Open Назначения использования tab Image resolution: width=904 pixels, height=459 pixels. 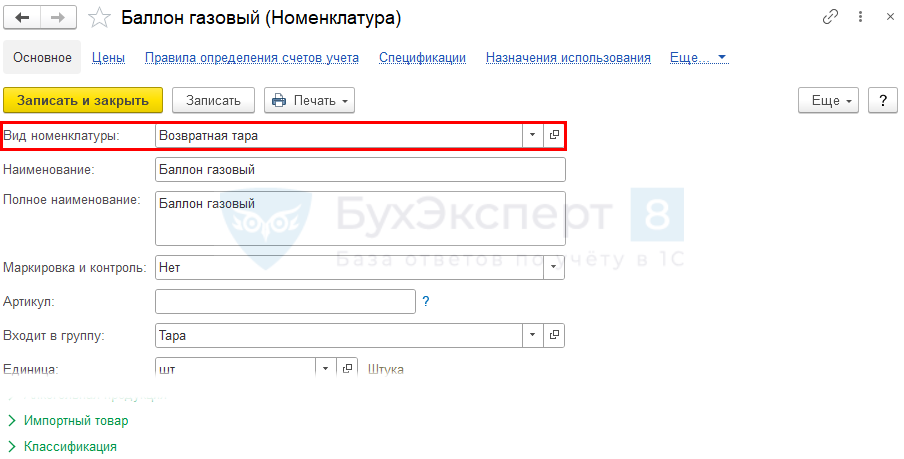(568, 58)
